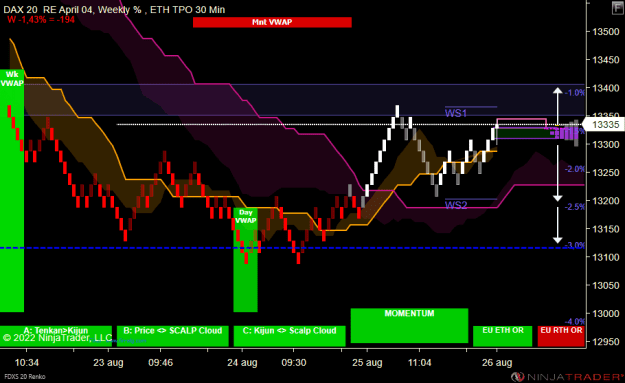Click the EU RTH OR red box

[x=561, y=336]
